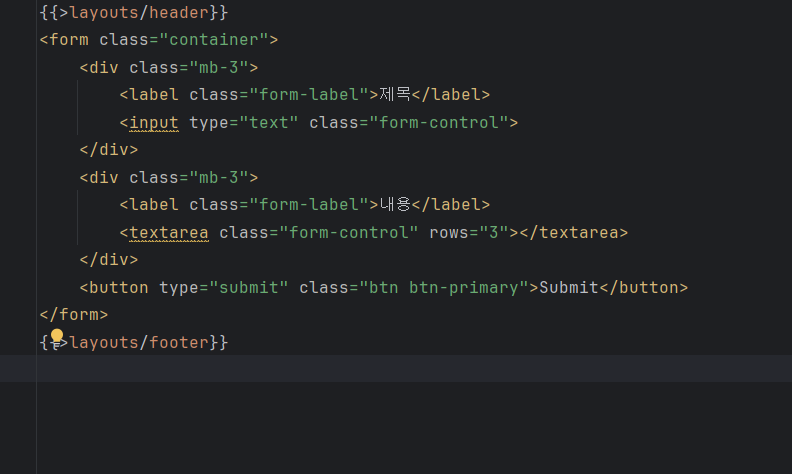The height and width of the screenshot is (474, 792).
Task: Click the underlined textarea tag name
Action: (169, 232)
